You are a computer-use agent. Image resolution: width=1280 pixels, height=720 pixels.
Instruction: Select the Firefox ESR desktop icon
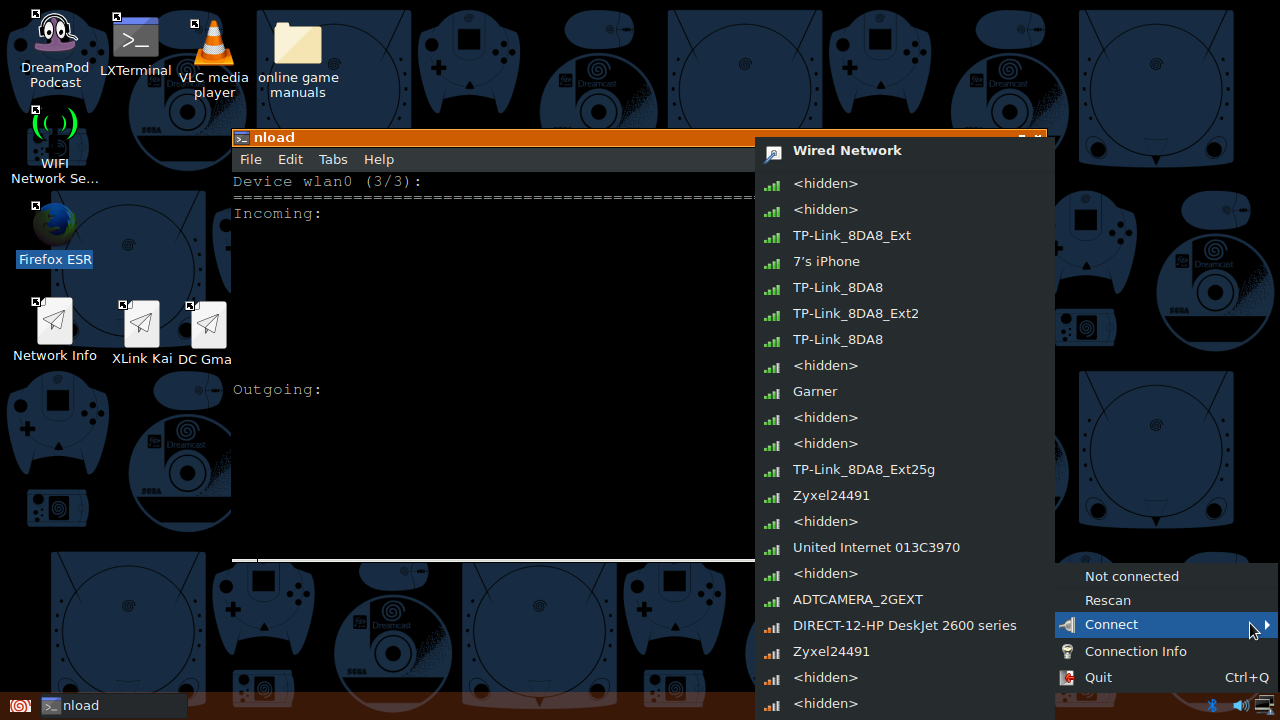pos(55,235)
